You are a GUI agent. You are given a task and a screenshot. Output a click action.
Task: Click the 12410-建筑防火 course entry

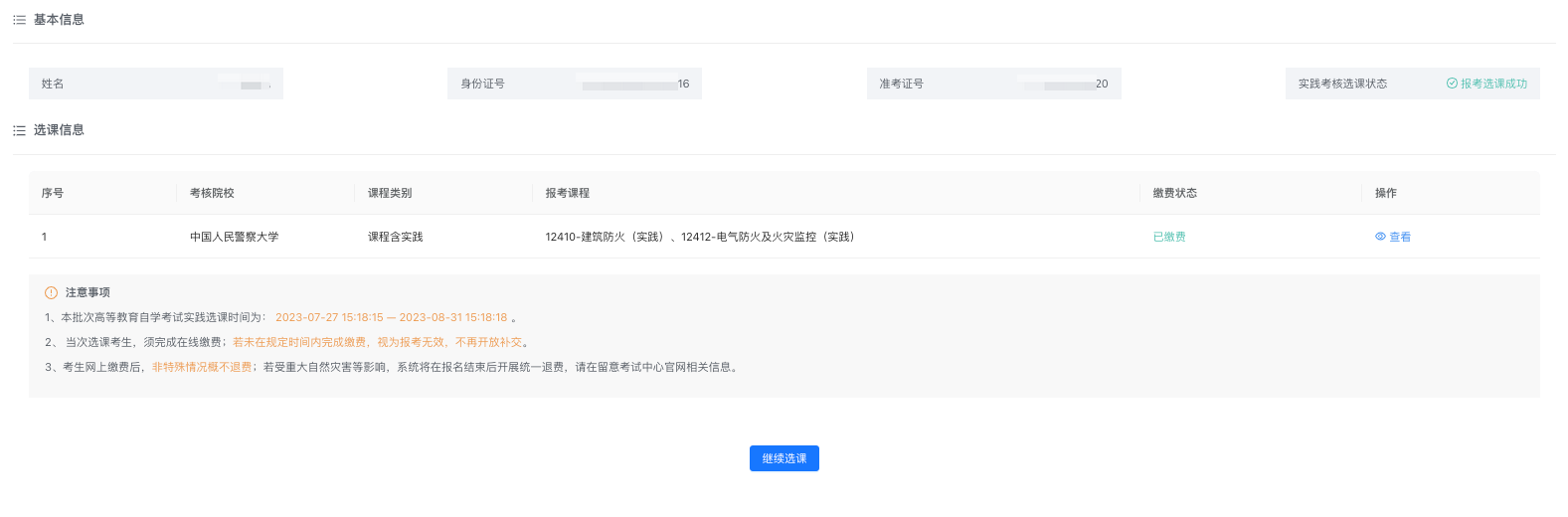click(x=604, y=237)
